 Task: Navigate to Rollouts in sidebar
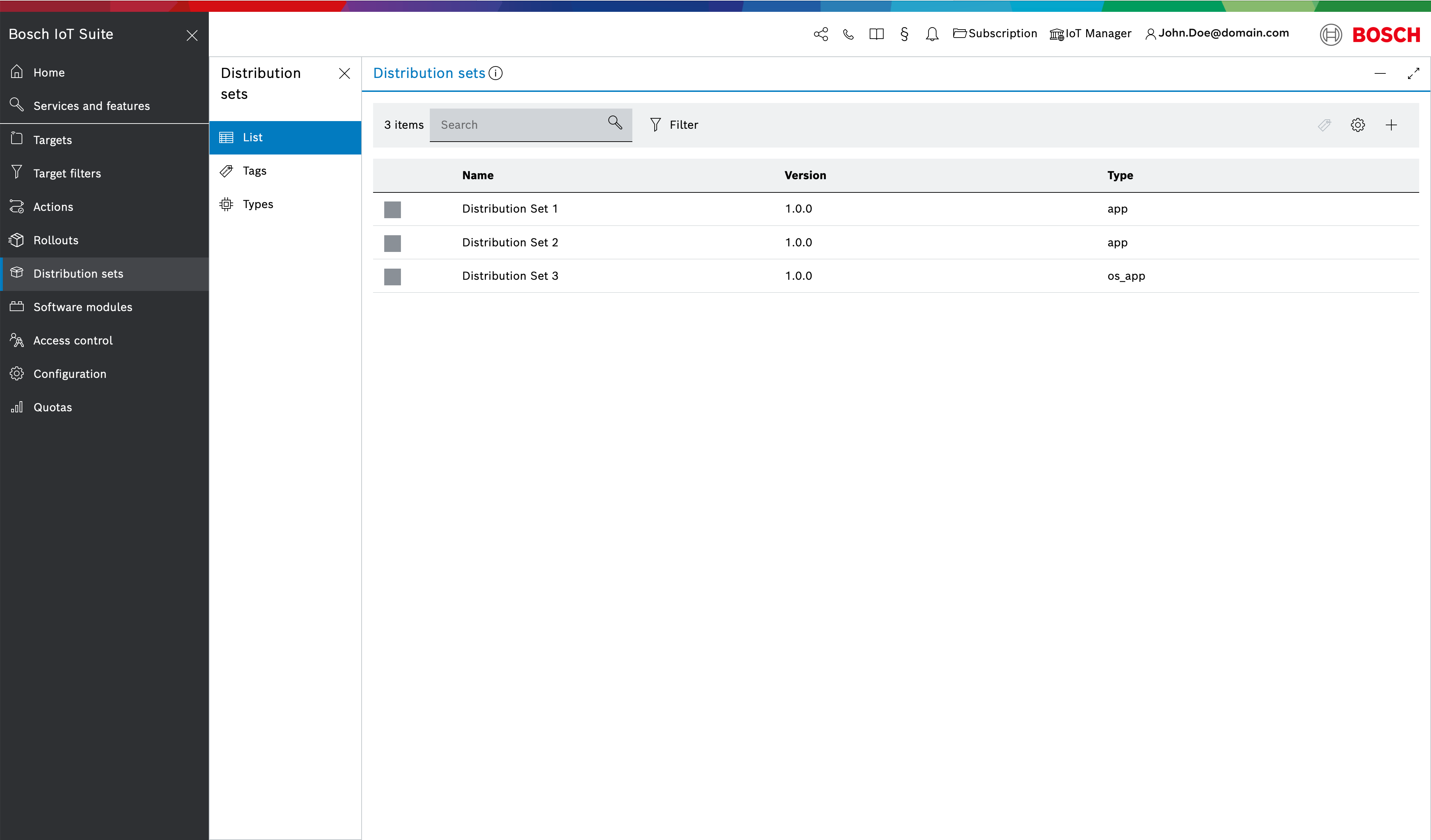(x=56, y=240)
